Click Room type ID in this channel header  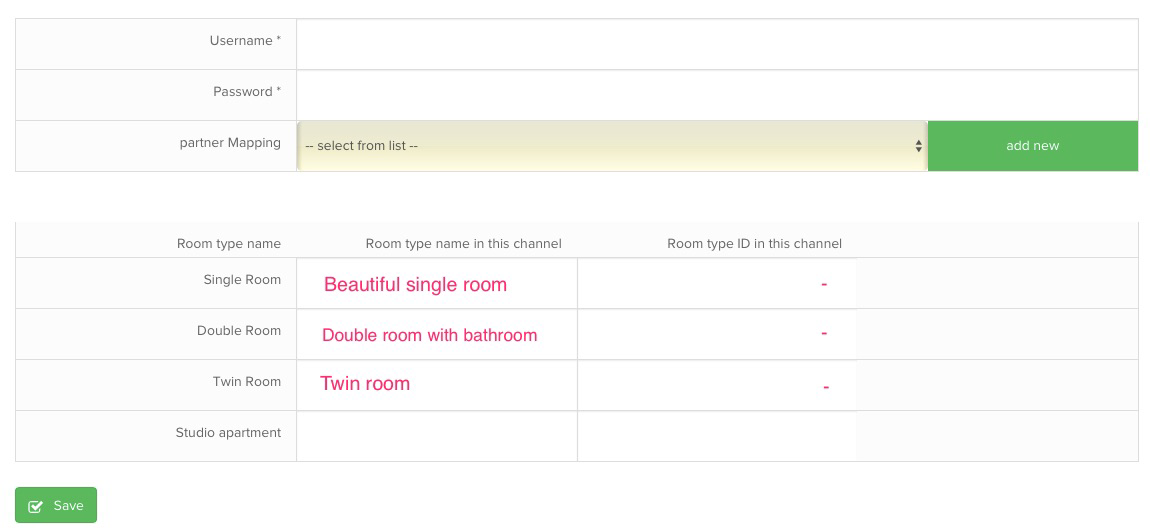[x=755, y=243]
